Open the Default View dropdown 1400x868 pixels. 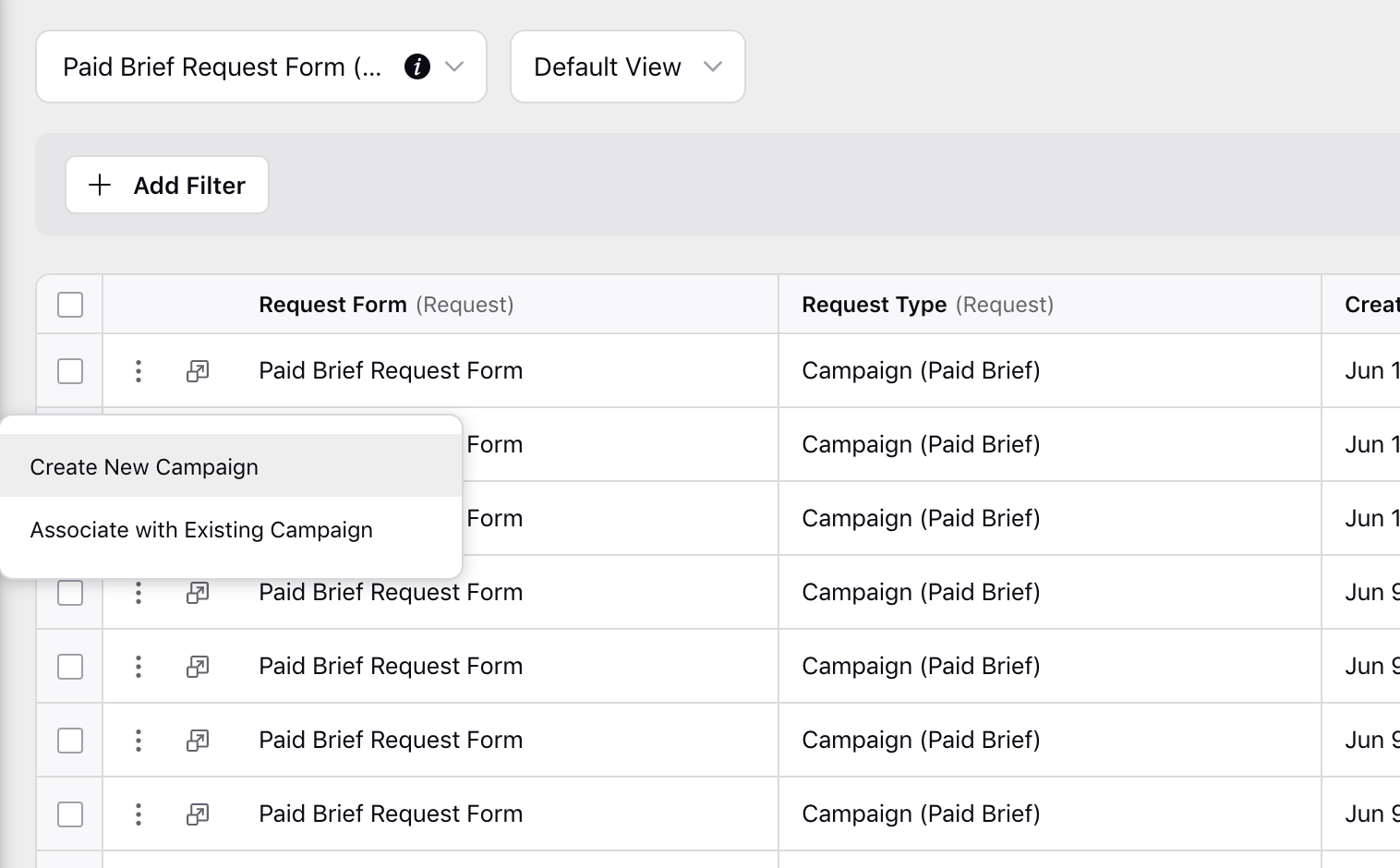coord(628,66)
